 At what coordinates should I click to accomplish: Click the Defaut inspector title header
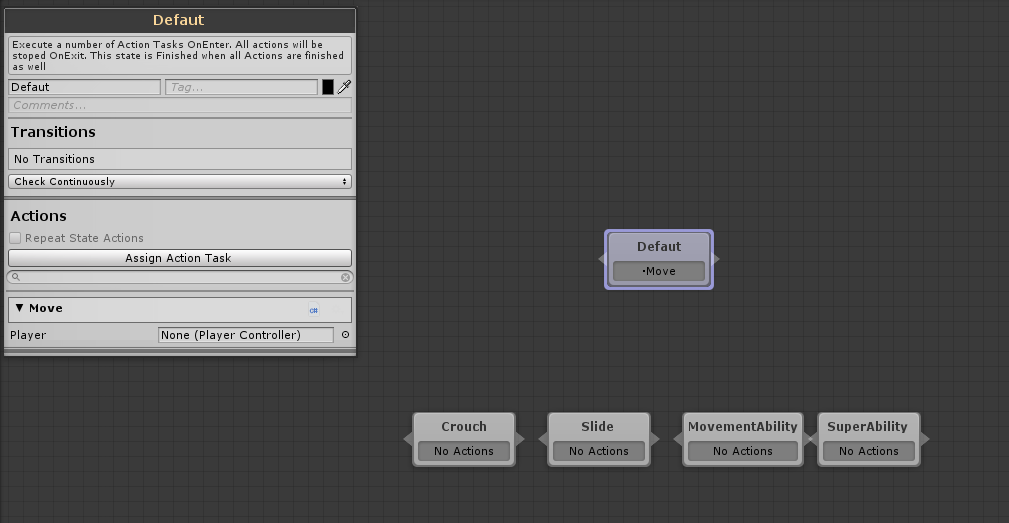coord(180,20)
